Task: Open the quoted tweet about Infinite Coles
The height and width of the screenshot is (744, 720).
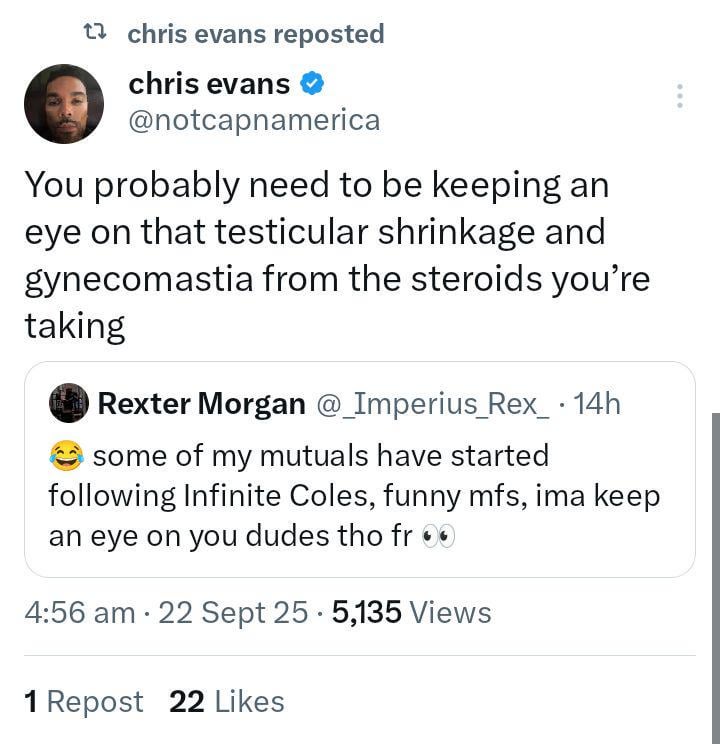Action: tap(360, 496)
